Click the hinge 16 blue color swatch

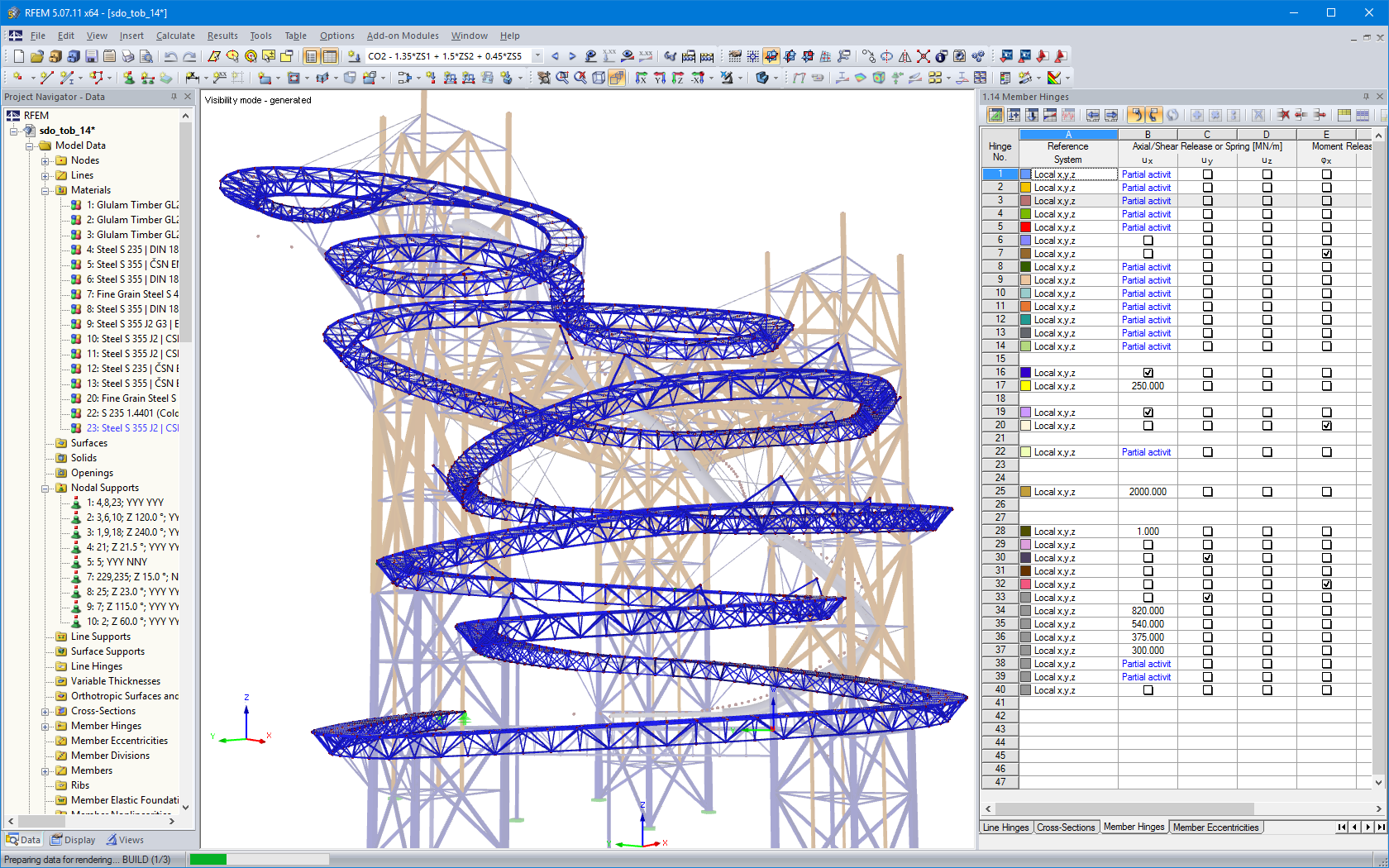tap(1025, 373)
